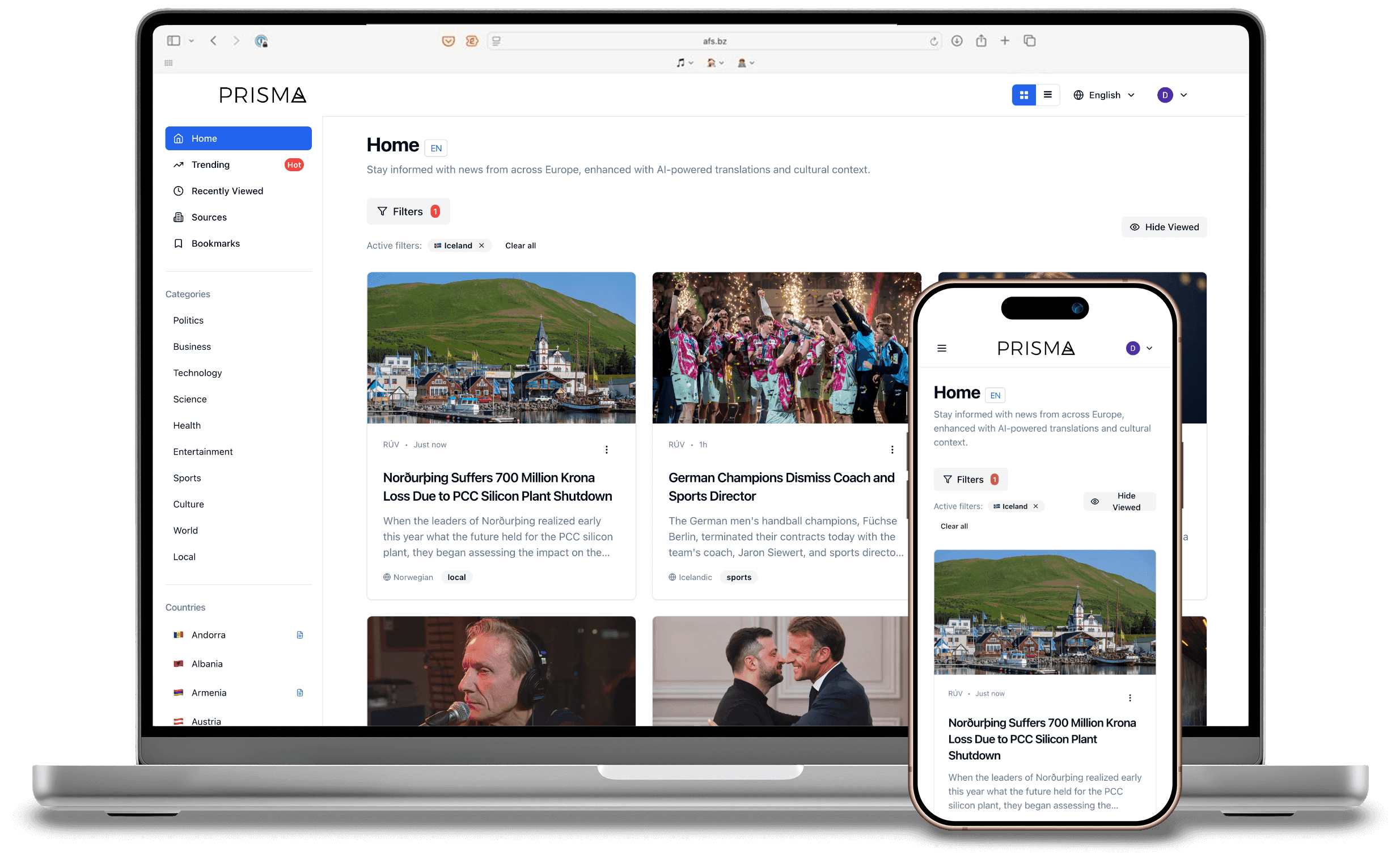
Task: Click Clear all filters on desktop
Action: (x=520, y=246)
